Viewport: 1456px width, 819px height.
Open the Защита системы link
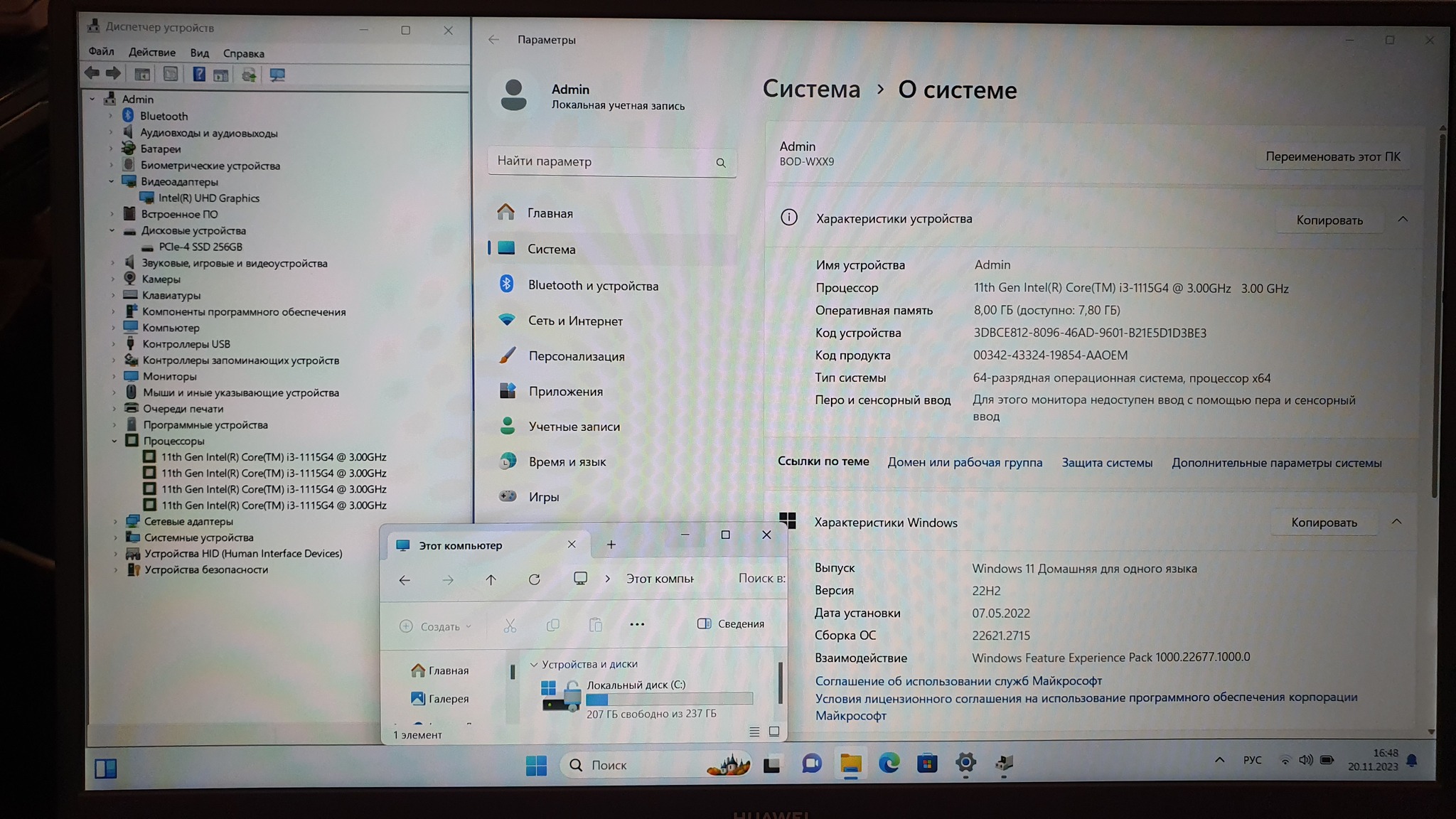1106,463
